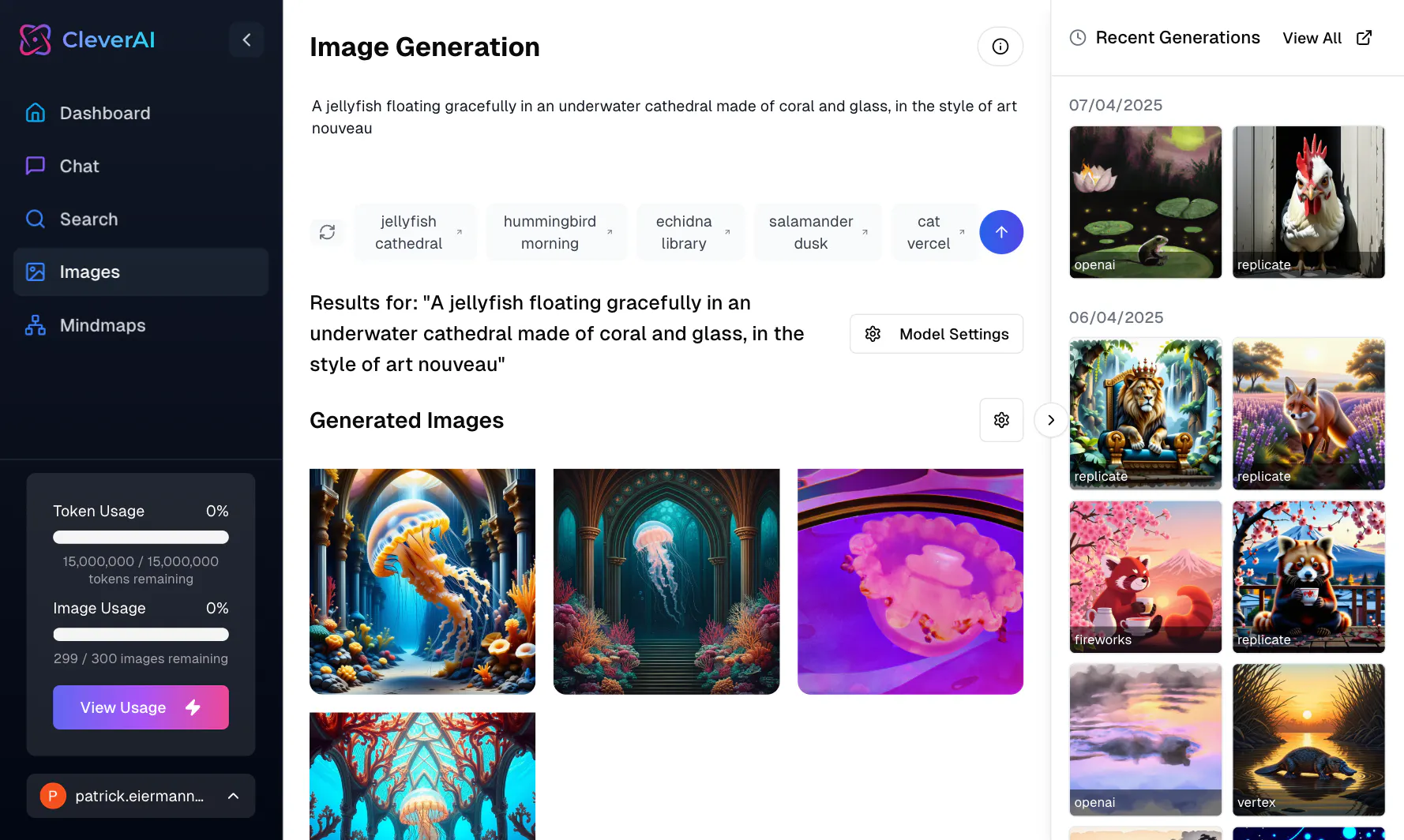
Task: Collapse the sidebar with the chevron button
Action: tap(246, 39)
